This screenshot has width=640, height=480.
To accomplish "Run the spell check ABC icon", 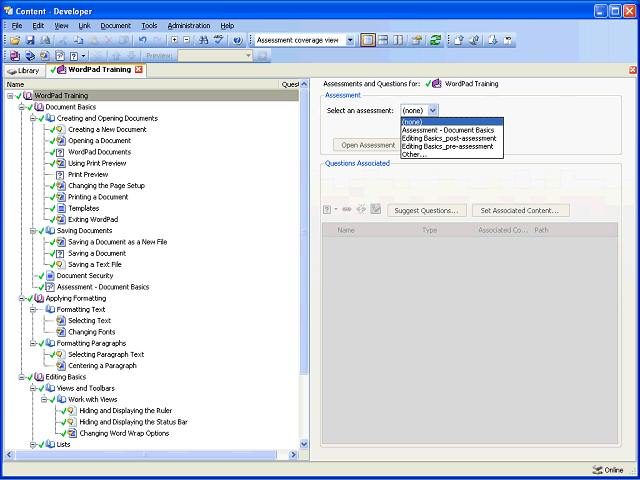I will 219,40.
